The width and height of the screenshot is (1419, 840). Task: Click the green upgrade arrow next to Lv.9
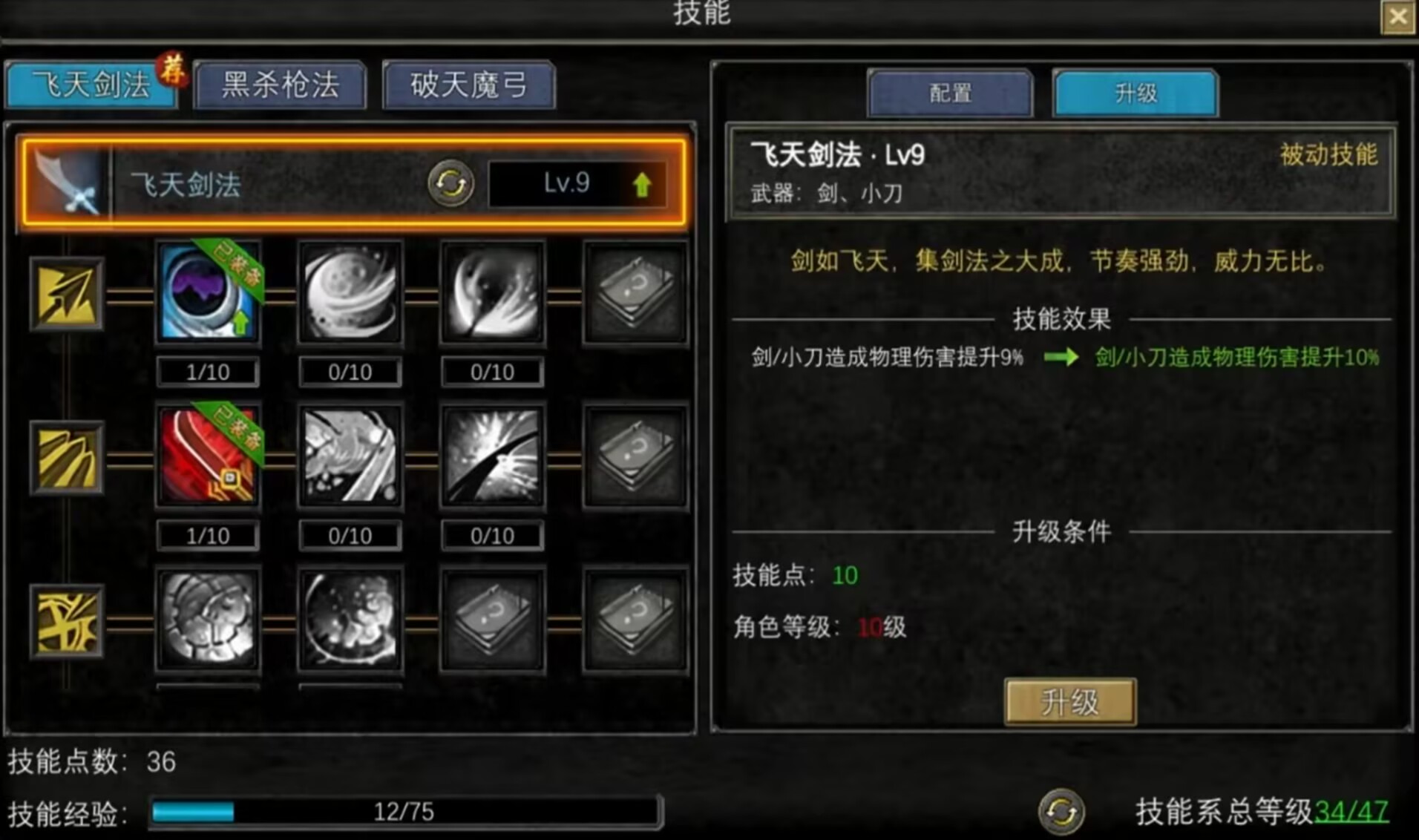pos(642,184)
